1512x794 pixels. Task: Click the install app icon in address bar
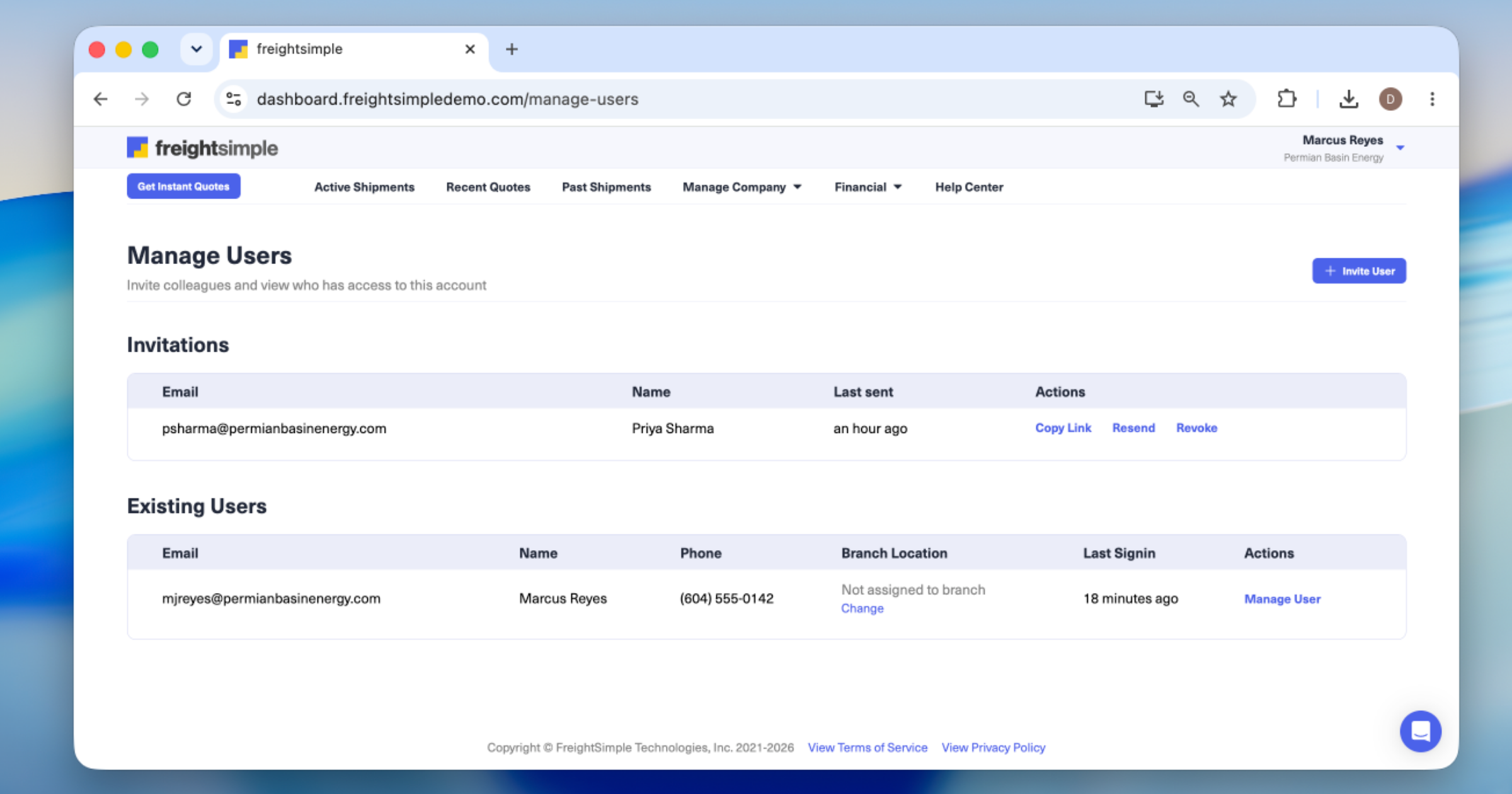[1154, 99]
